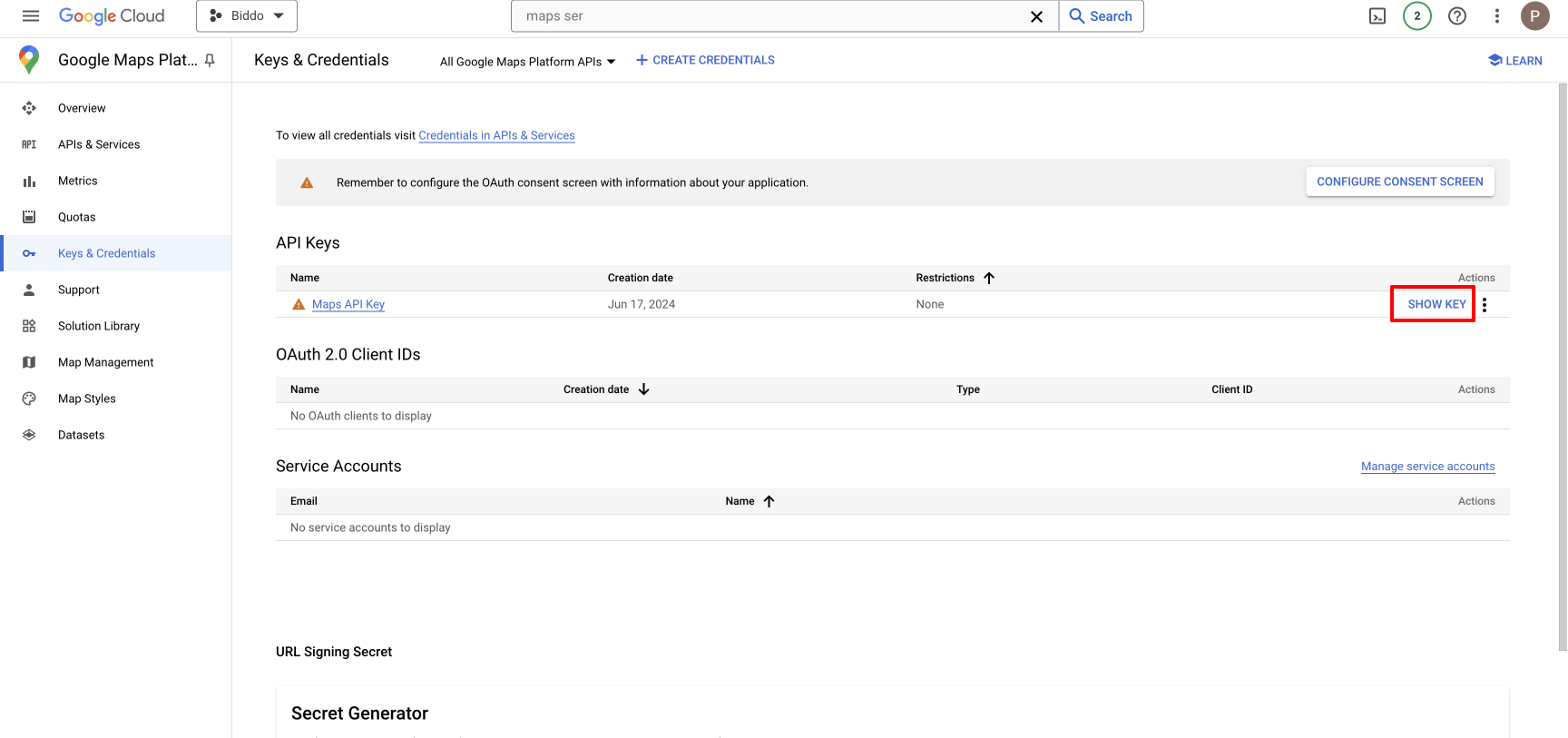The width and height of the screenshot is (1568, 738).
Task: Click the Overview sidebar icon
Action: tap(29, 108)
